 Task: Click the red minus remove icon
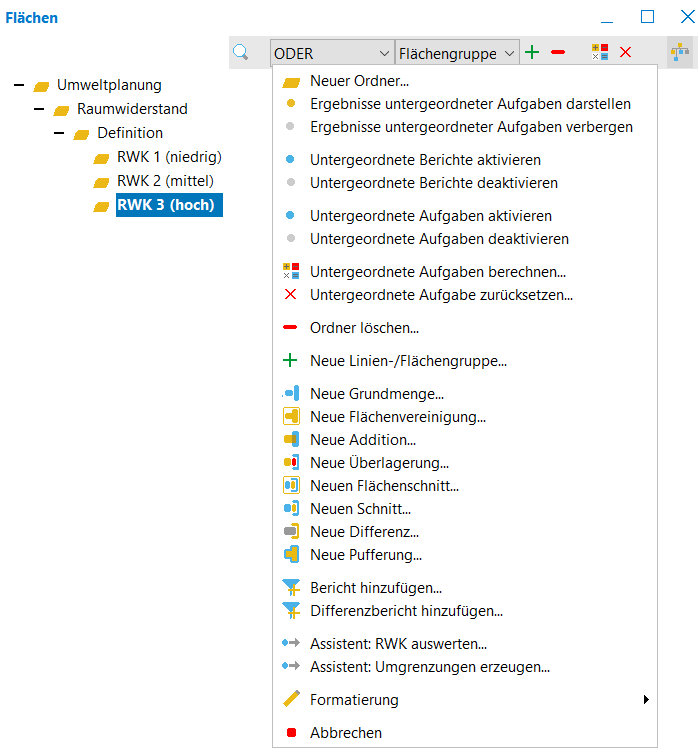tap(558, 53)
